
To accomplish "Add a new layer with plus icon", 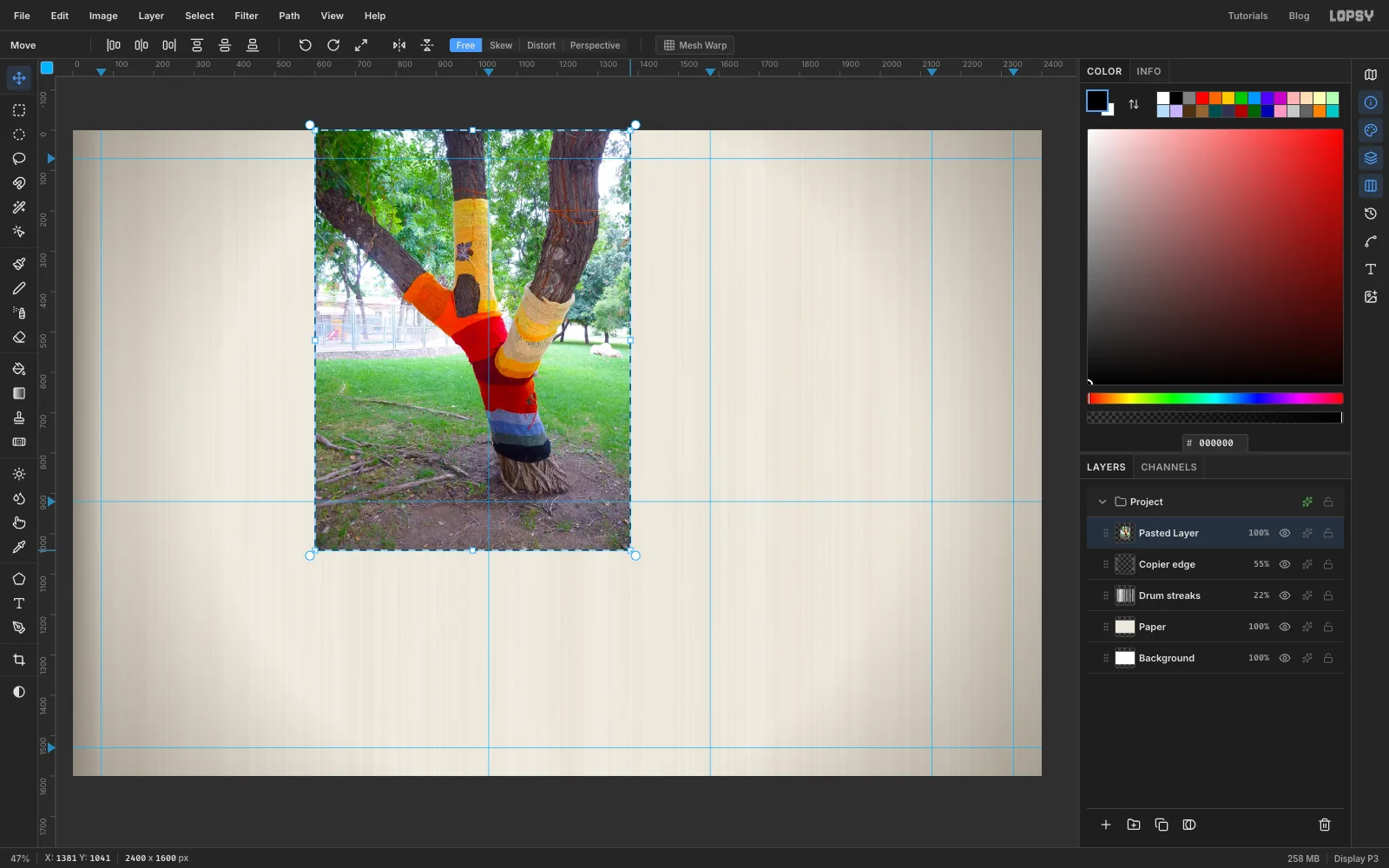I will click(x=1106, y=825).
